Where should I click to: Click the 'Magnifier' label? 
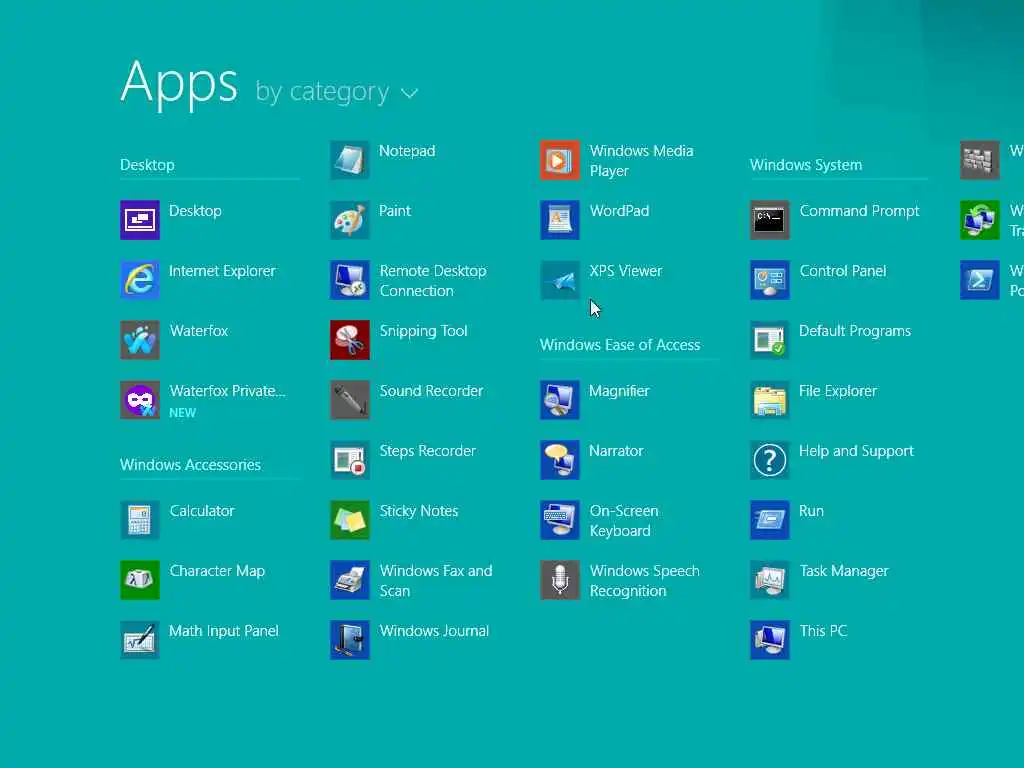tap(619, 391)
